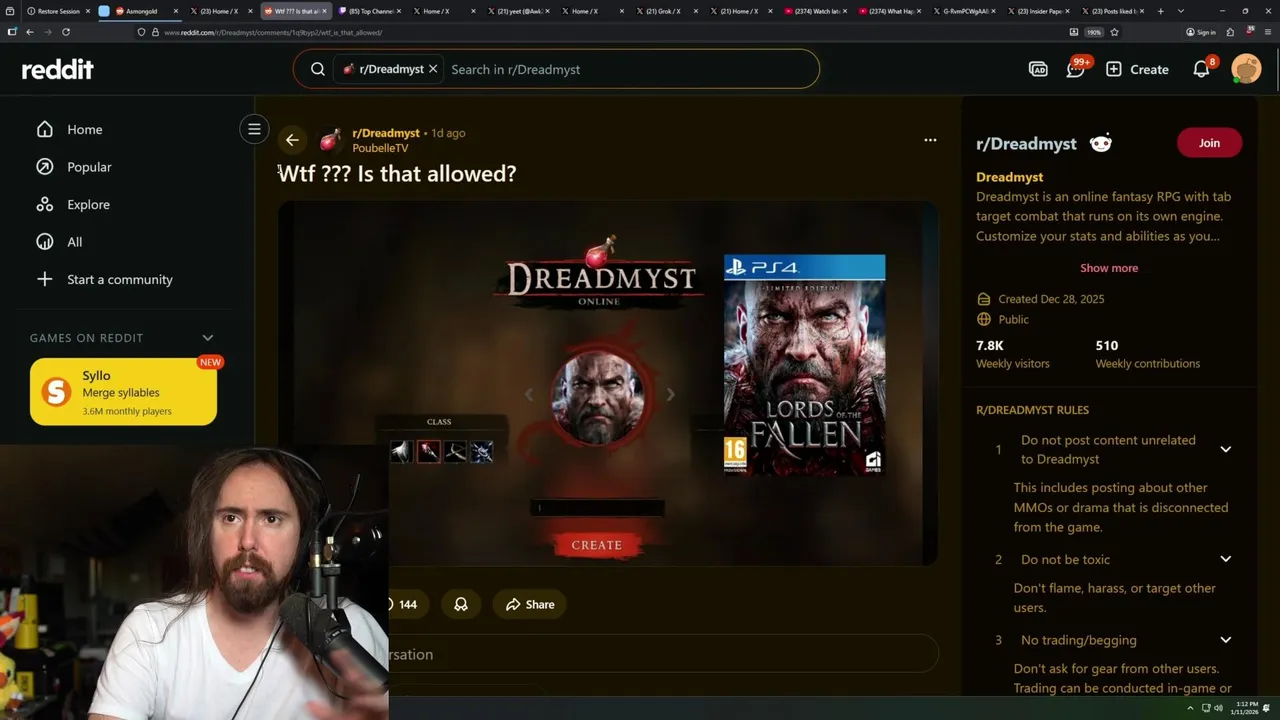1280x720 pixels.
Task: Remove the r/Dreadmyst search filter
Action: pyautogui.click(x=433, y=69)
